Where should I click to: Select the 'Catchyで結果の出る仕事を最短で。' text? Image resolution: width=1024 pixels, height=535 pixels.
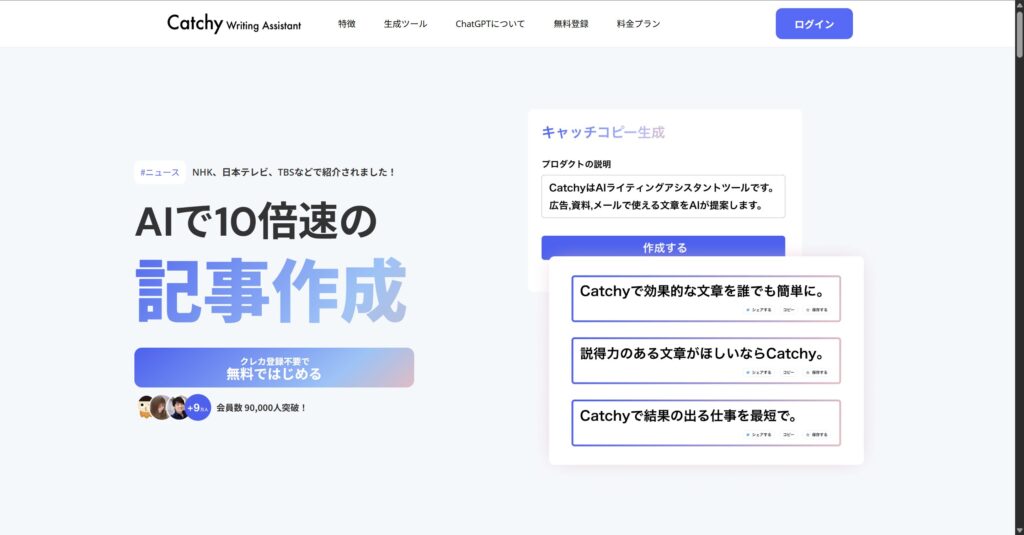point(688,415)
